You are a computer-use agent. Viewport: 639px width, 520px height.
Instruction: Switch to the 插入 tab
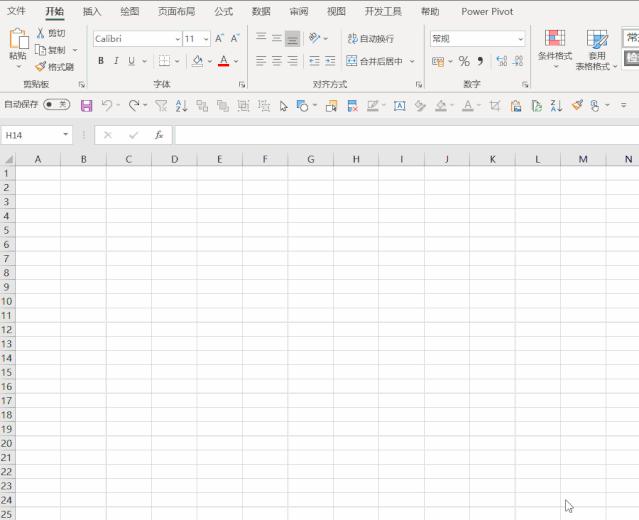[x=92, y=11]
